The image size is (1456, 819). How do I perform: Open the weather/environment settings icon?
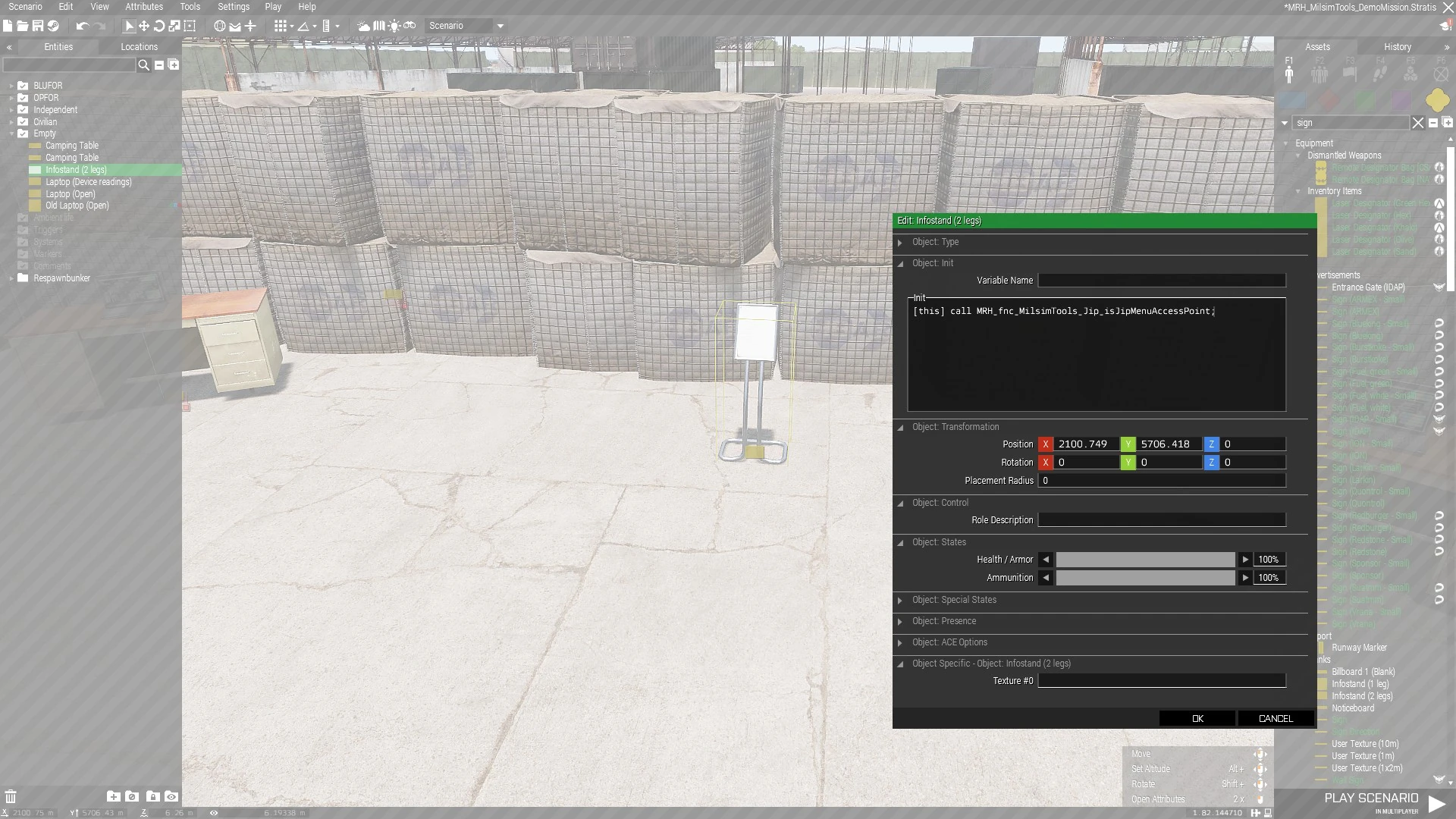click(364, 26)
